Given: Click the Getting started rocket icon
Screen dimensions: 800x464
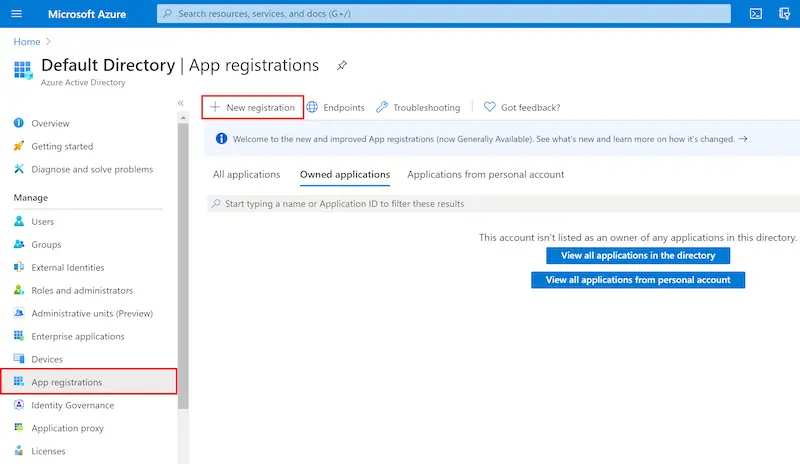Looking at the screenshot, I should pos(19,146).
